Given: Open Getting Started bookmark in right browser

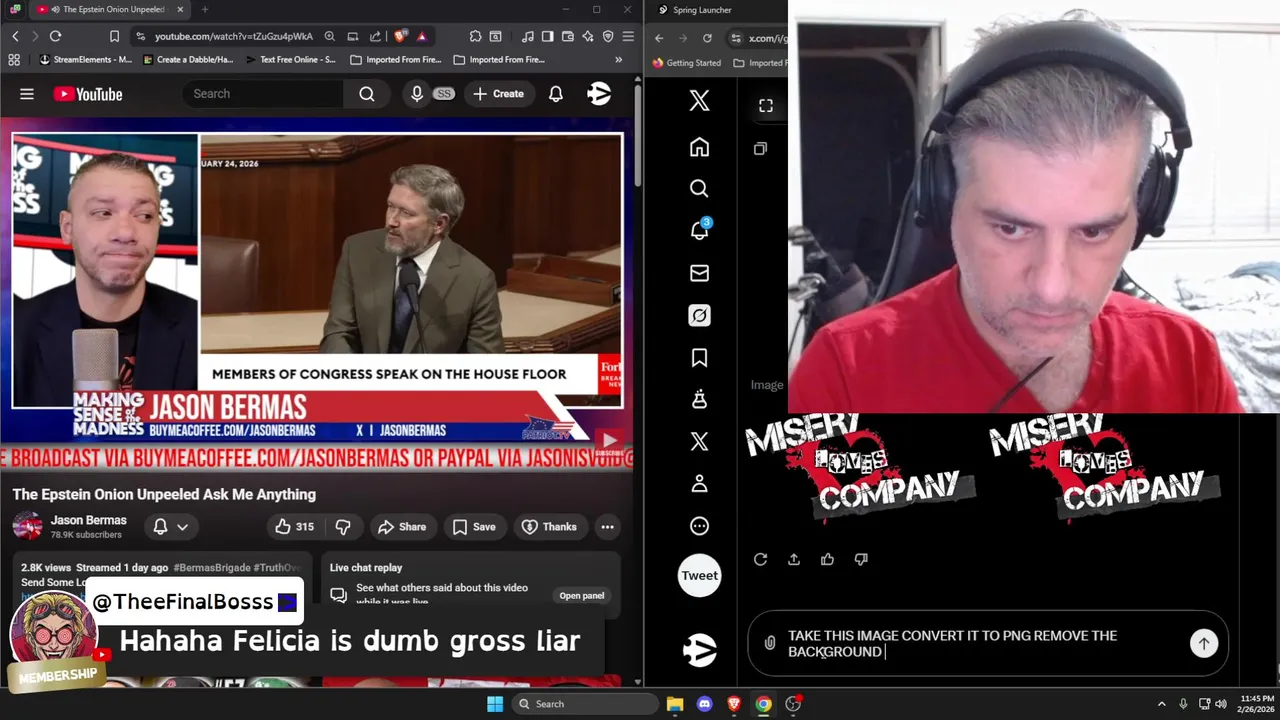Looking at the screenshot, I should point(687,62).
